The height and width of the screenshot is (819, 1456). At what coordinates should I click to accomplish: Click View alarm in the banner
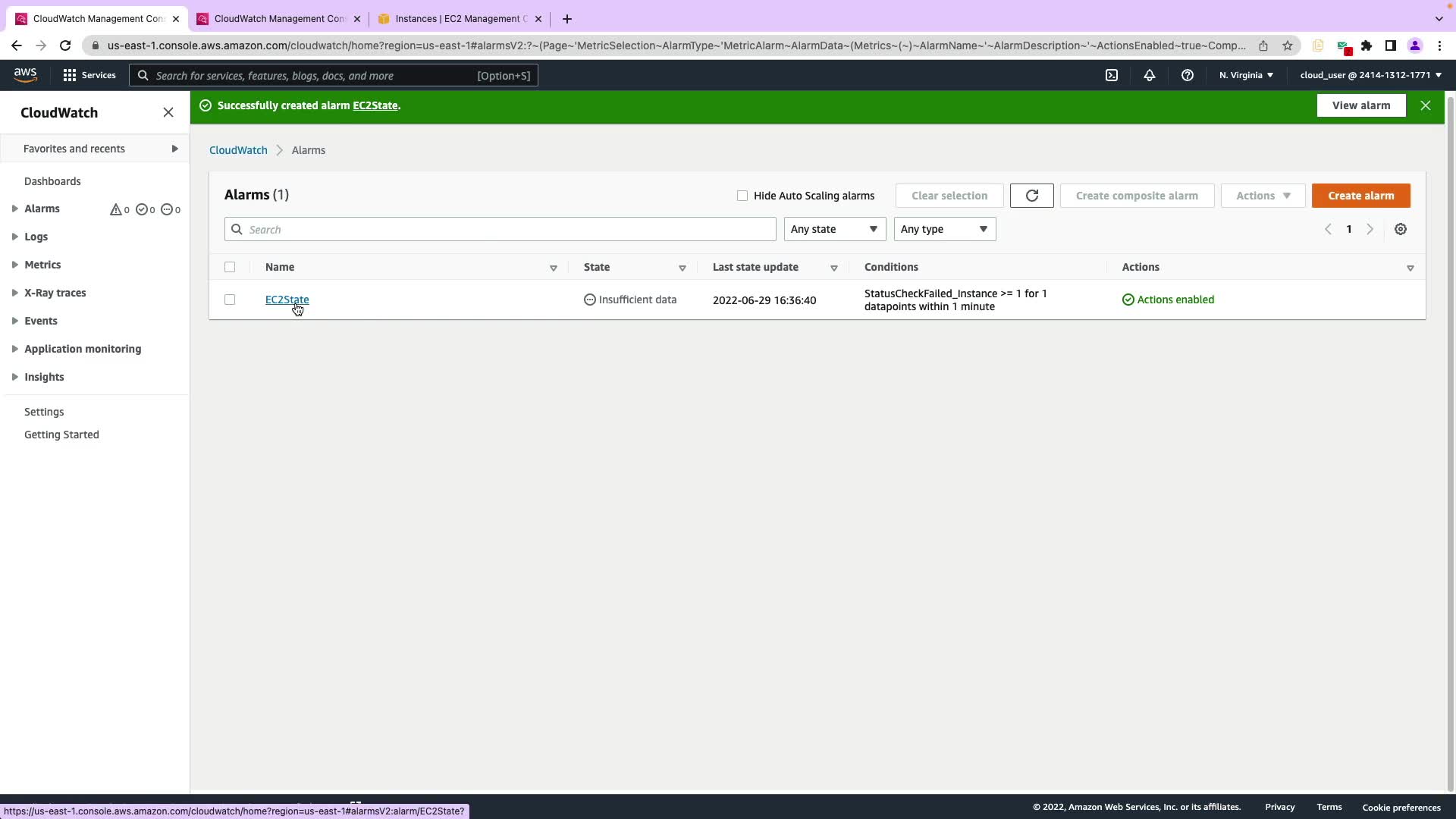click(x=1360, y=105)
